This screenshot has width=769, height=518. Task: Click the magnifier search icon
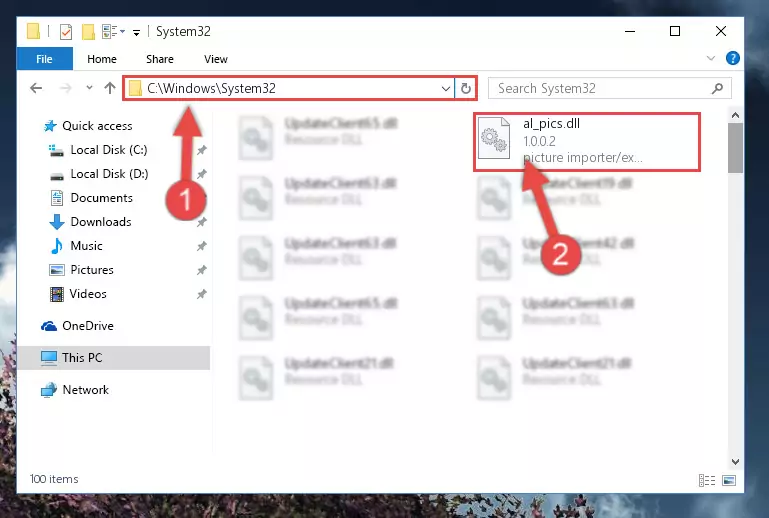point(718,88)
